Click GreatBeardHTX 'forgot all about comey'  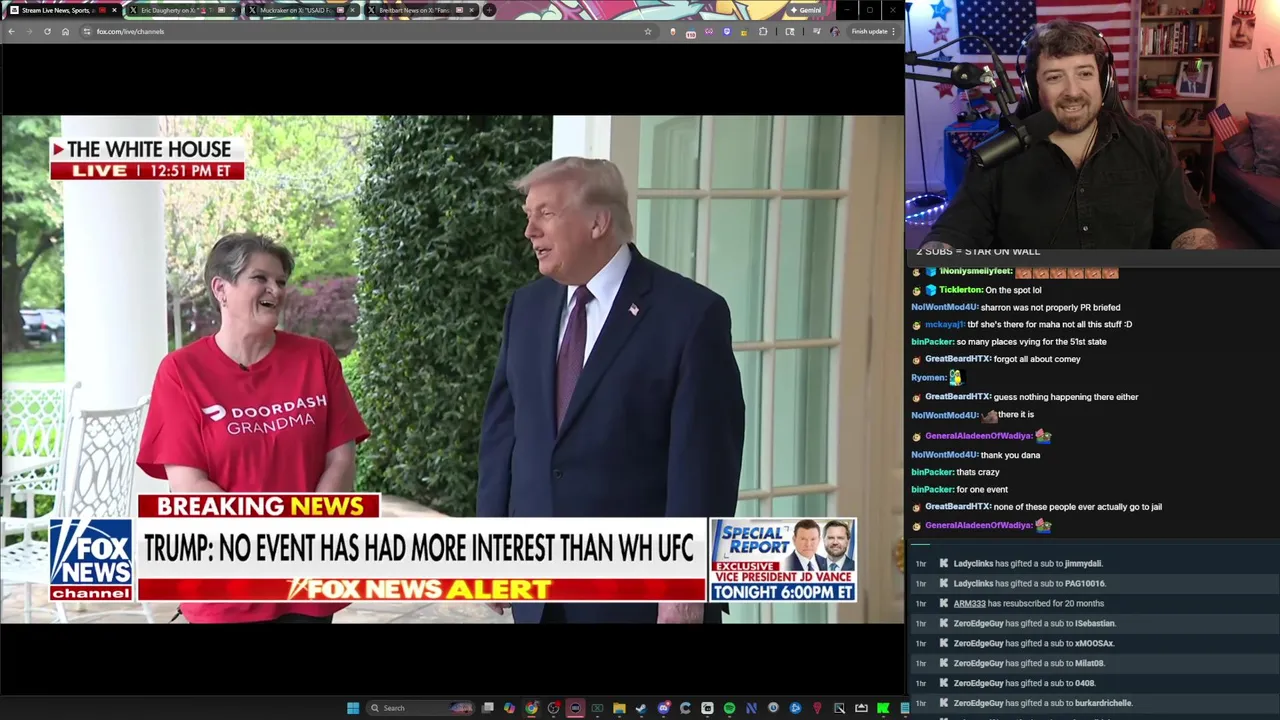pyautogui.click(x=1037, y=359)
